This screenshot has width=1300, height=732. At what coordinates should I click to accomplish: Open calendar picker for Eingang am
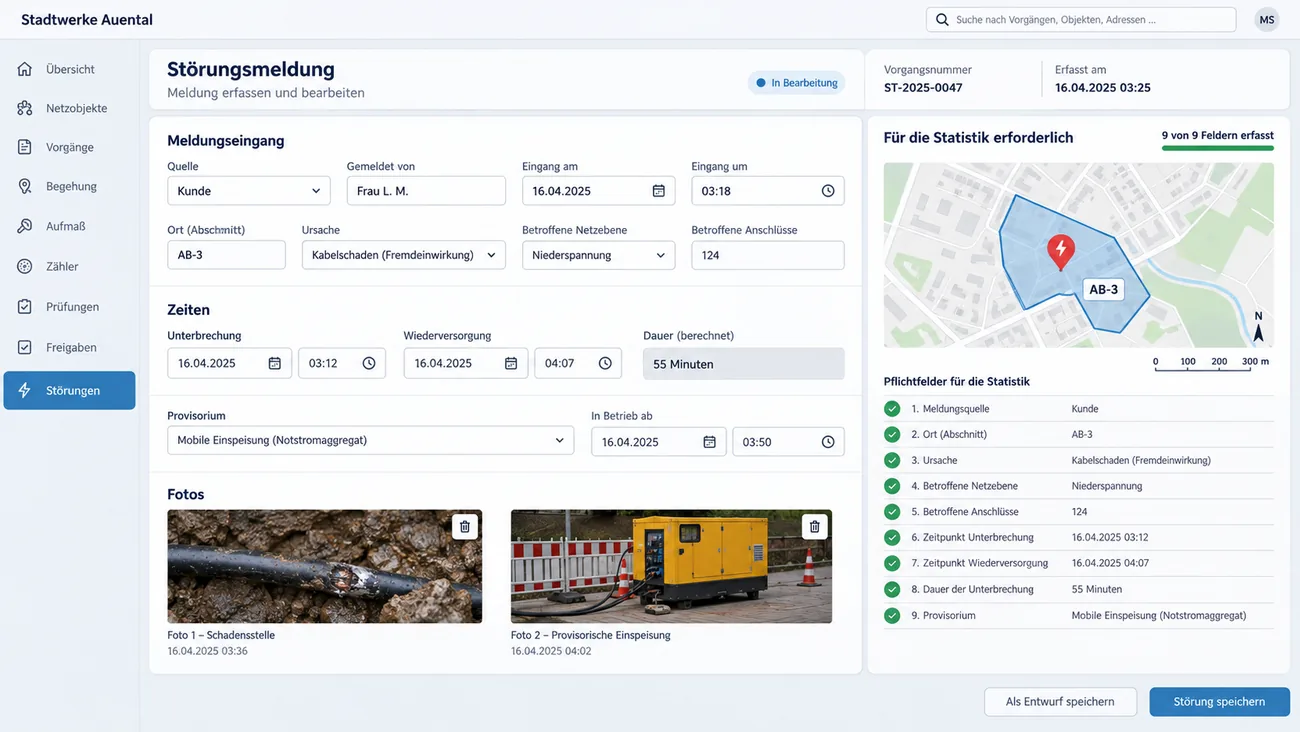point(658,191)
